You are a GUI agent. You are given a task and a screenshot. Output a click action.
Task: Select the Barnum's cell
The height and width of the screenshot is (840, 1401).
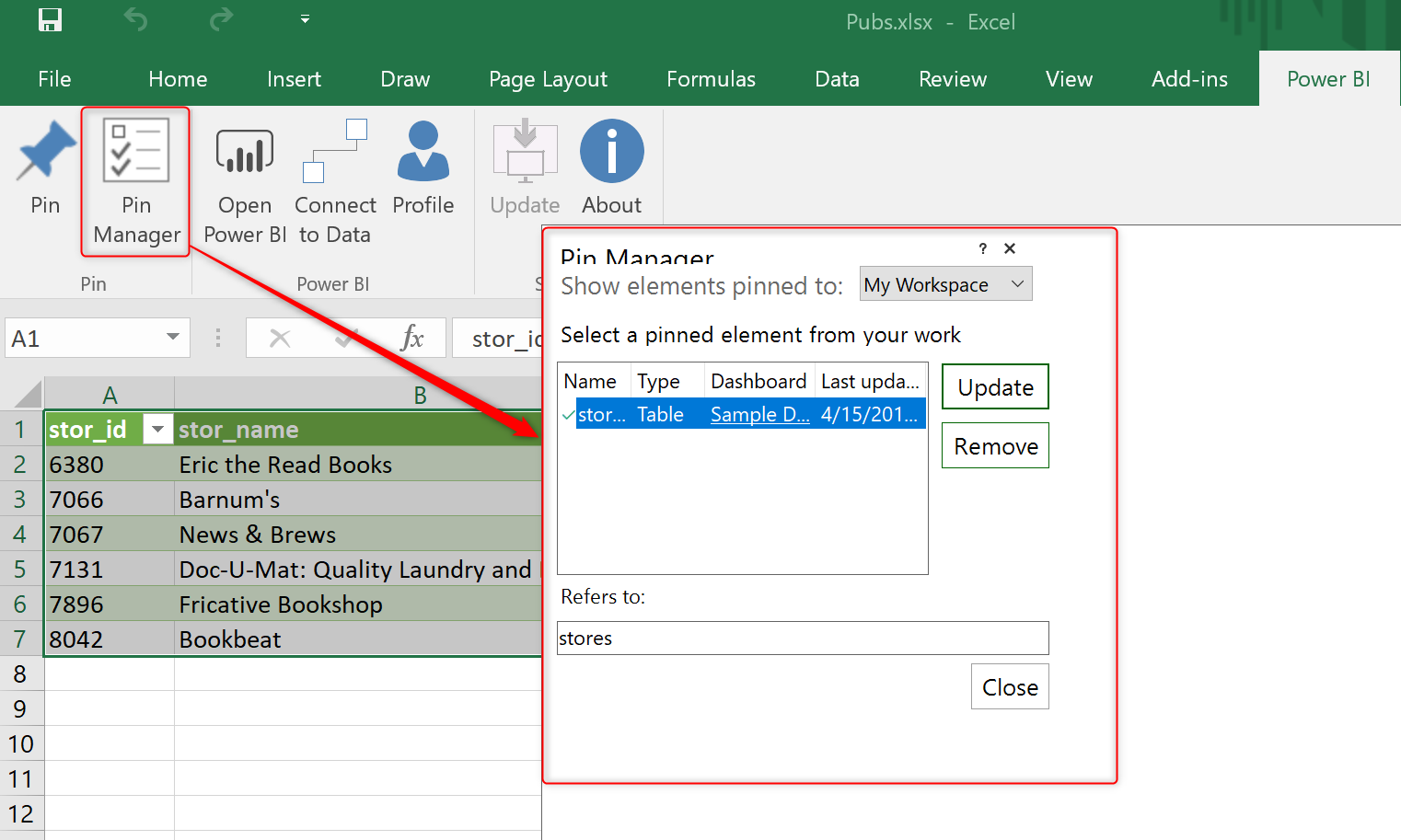click(x=358, y=500)
